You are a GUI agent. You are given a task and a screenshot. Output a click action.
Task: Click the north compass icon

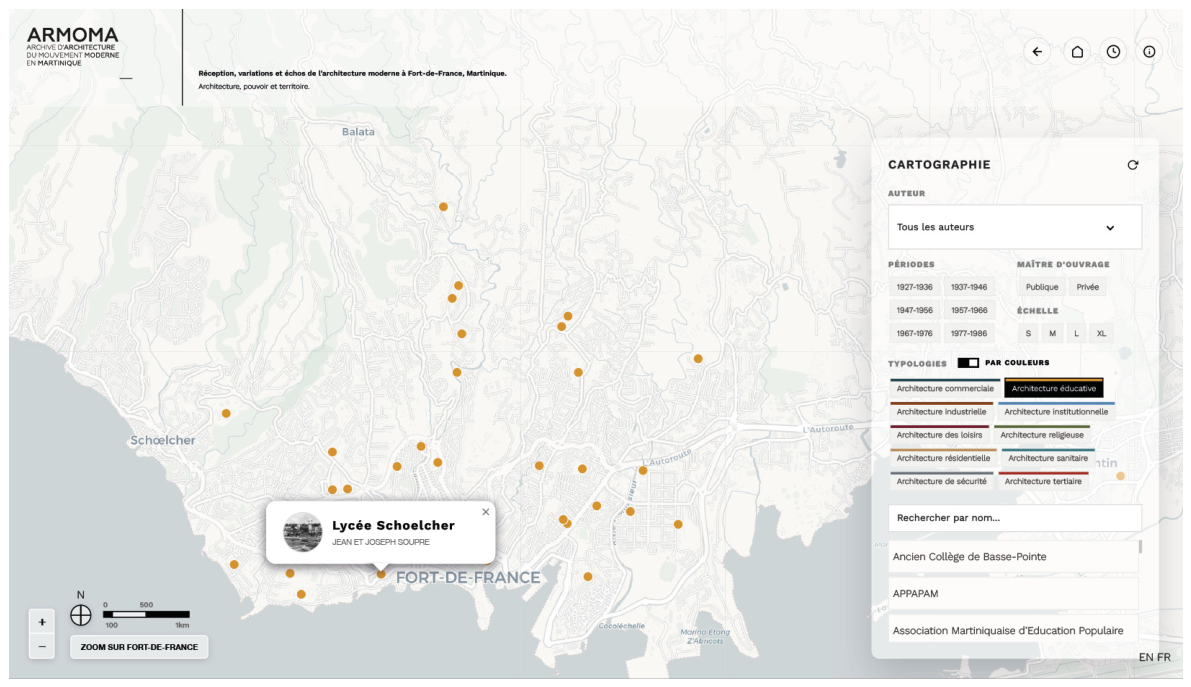[81, 615]
